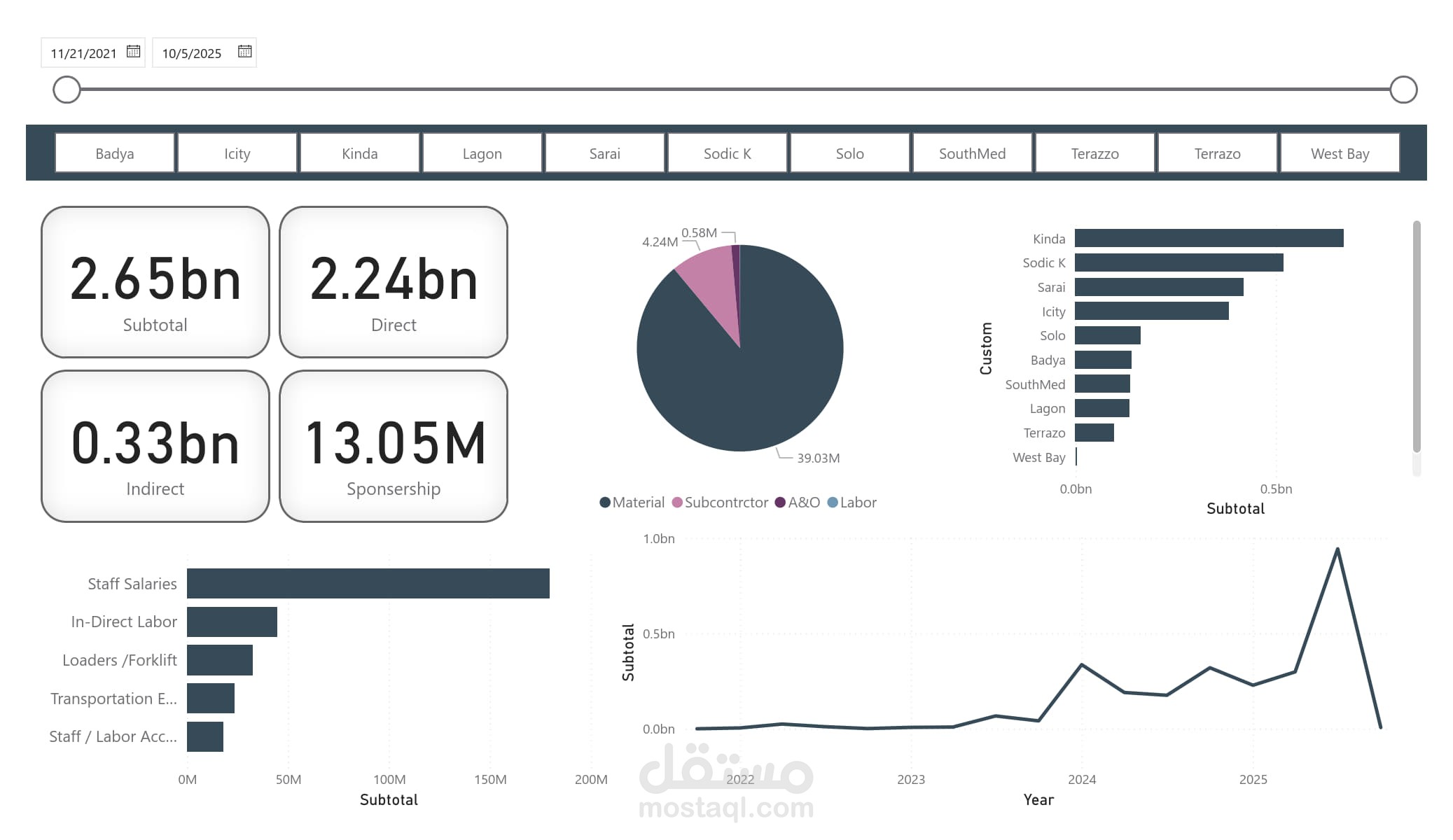Screen dimensions: 1453x840
Task: Select the Badya project slicer button
Action: click(x=115, y=153)
